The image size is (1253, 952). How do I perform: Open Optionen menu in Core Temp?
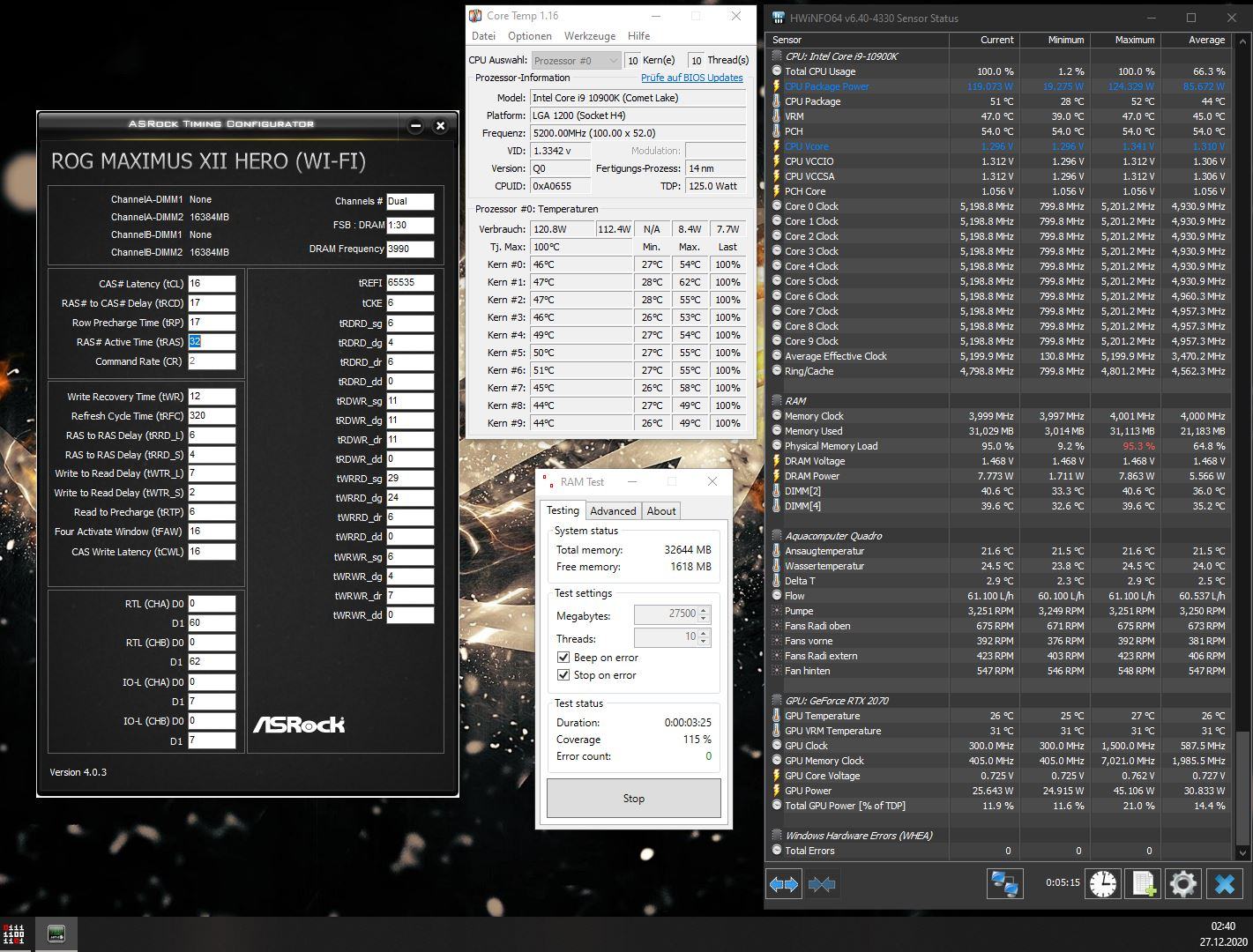530,36
